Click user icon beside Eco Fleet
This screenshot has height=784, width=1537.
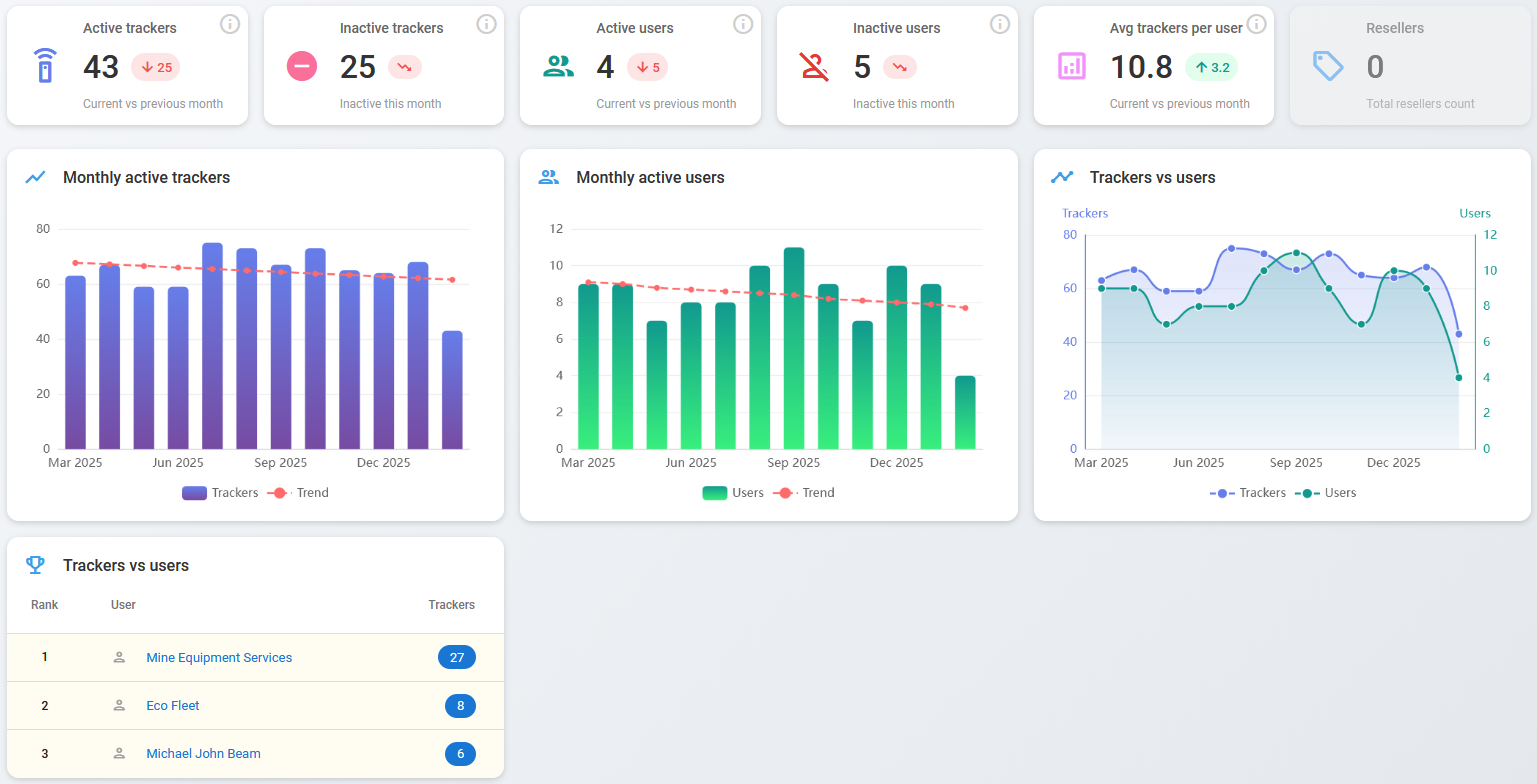point(119,706)
